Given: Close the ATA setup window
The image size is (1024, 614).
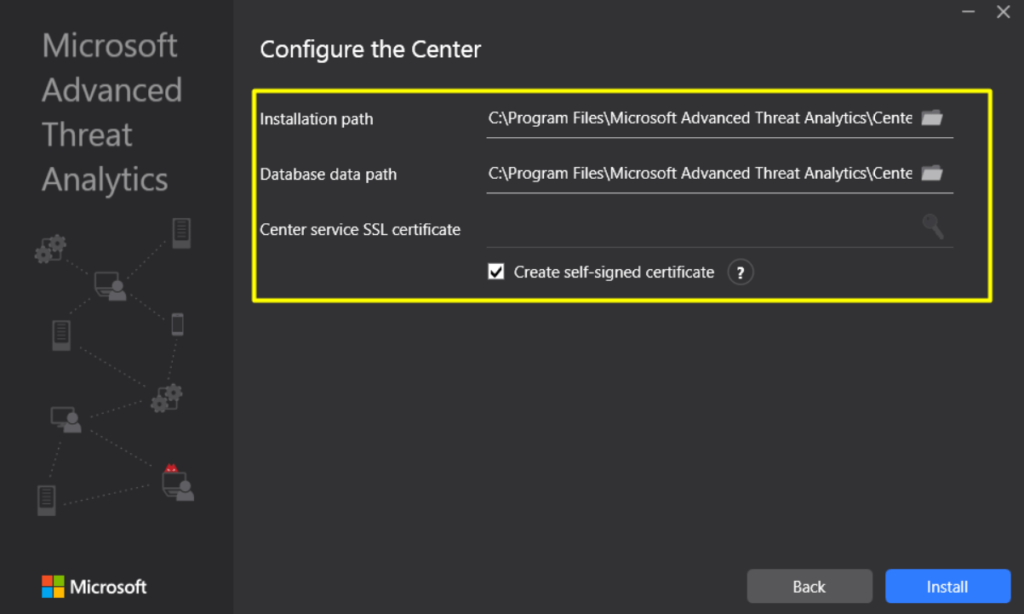Looking at the screenshot, I should [x=1003, y=12].
